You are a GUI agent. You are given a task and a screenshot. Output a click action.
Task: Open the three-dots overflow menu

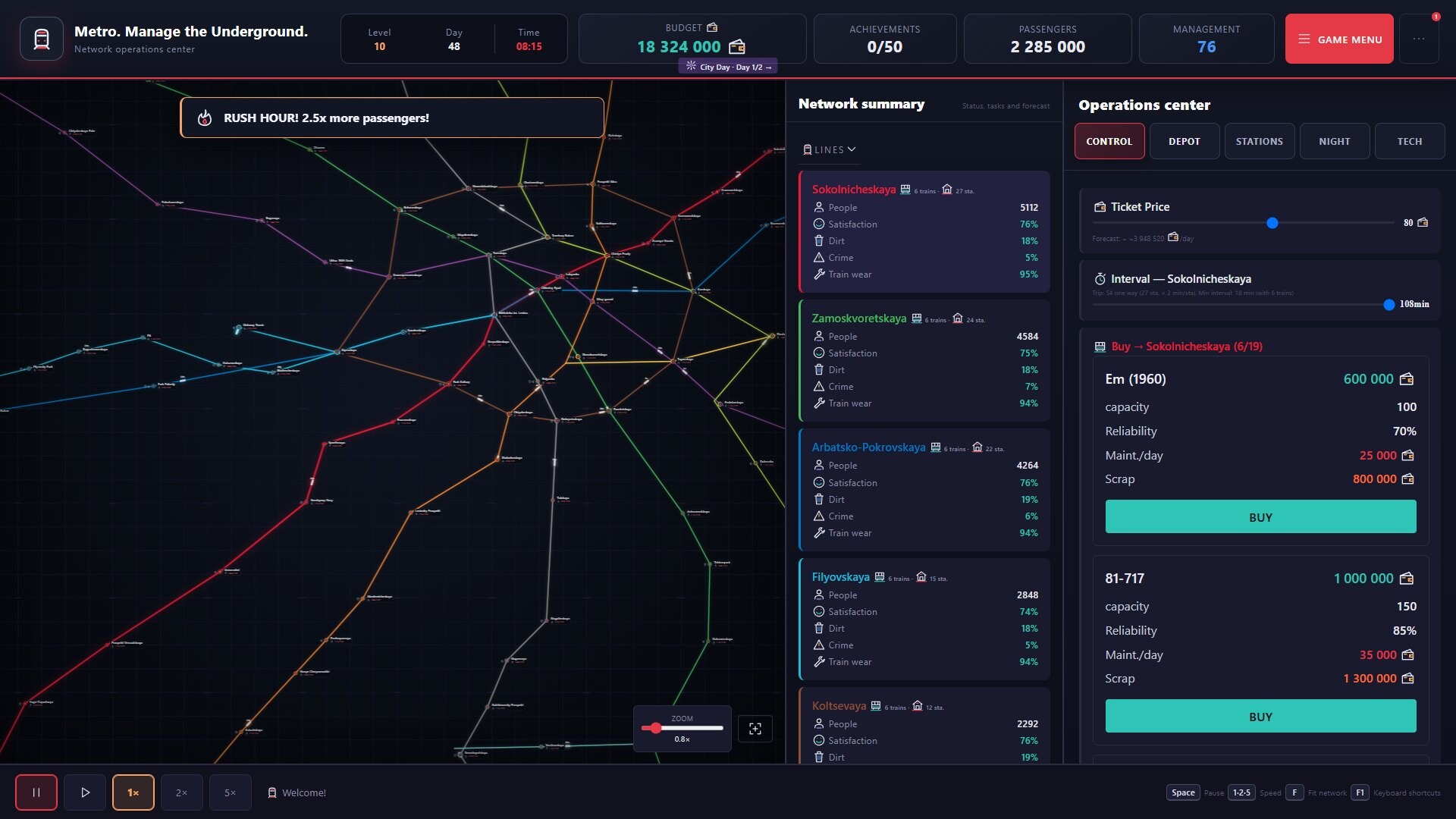[1418, 39]
